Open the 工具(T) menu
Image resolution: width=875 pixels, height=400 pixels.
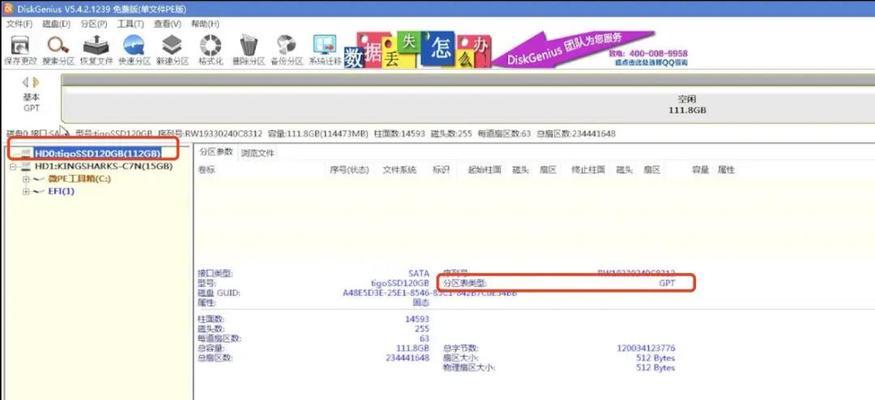tap(131, 24)
